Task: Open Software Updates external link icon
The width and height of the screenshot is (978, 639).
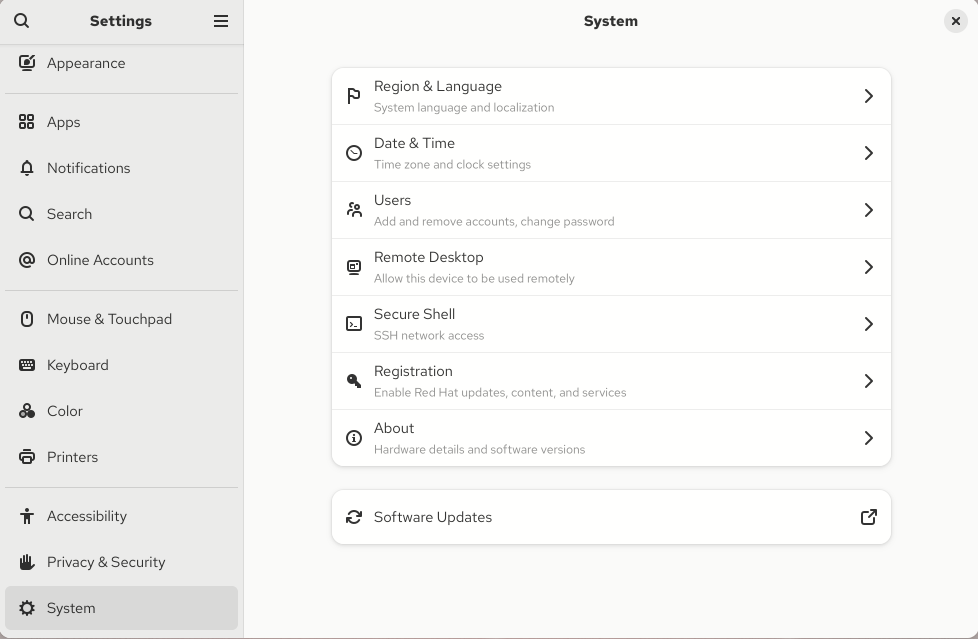Action: point(868,517)
